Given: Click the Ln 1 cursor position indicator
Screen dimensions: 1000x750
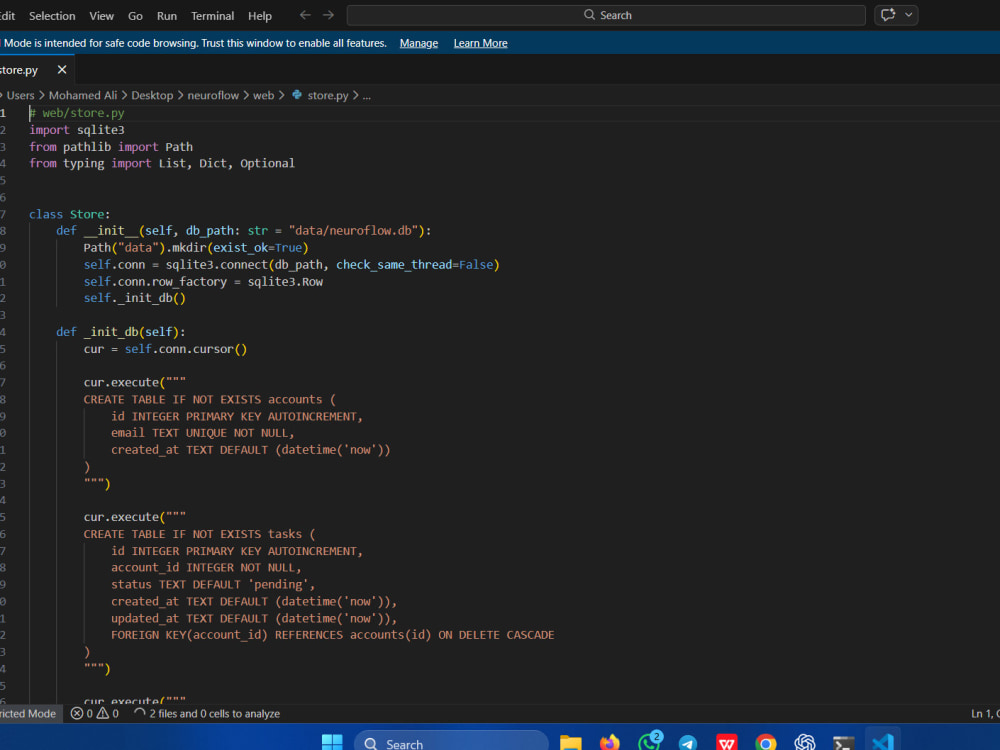Looking at the screenshot, I should (985, 714).
